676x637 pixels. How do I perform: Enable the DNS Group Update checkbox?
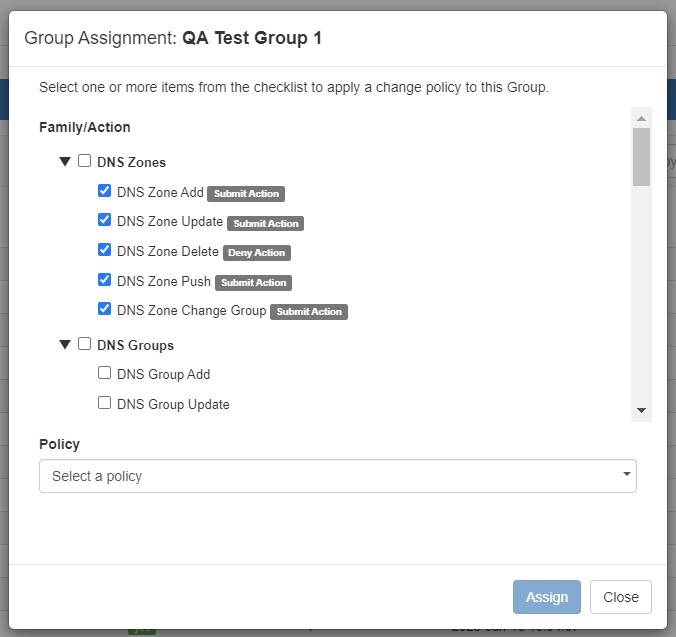coord(104,403)
